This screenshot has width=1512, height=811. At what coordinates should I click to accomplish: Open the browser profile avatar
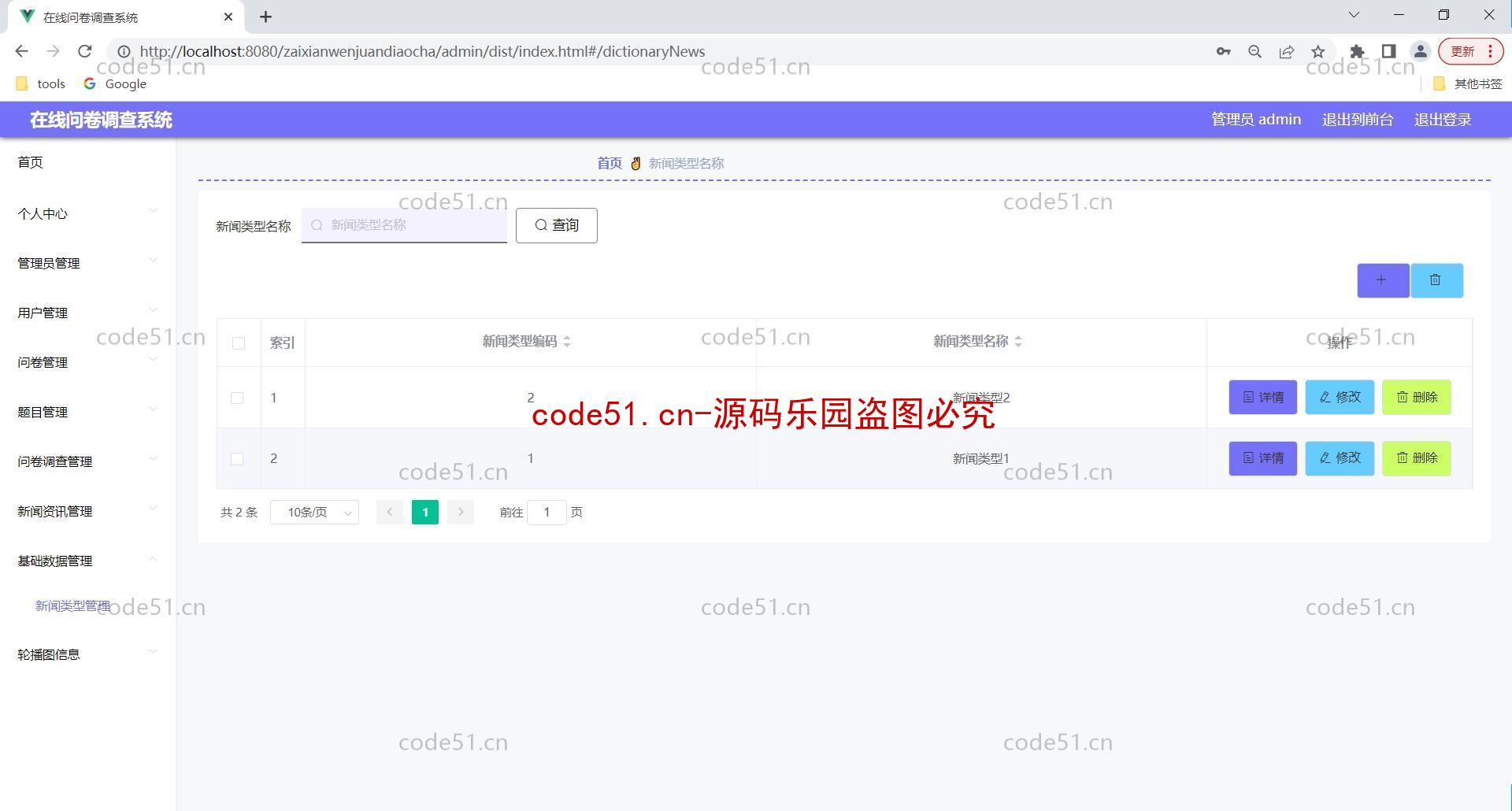coord(1420,51)
